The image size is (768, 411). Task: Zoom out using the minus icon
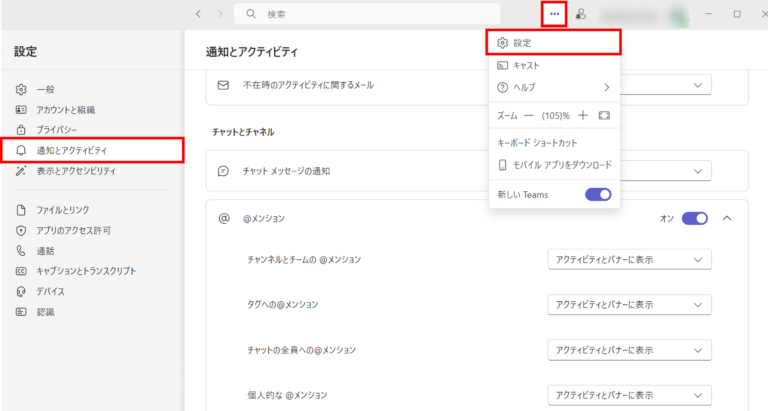coord(529,115)
